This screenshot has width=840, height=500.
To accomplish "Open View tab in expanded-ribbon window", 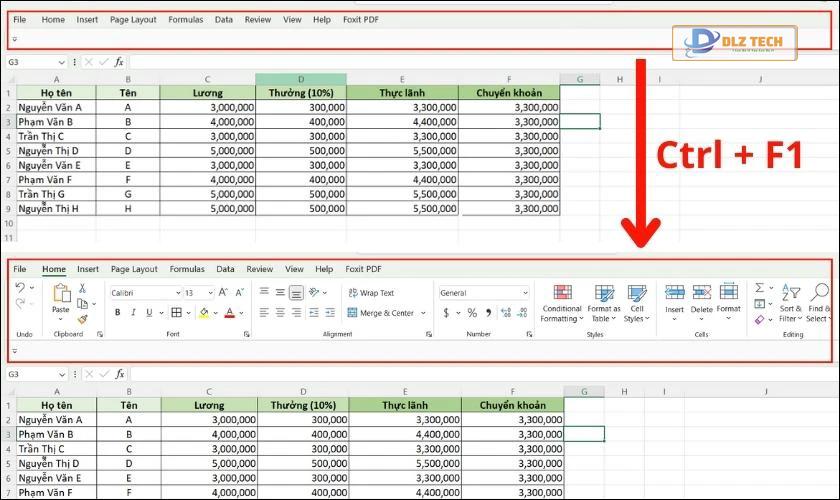I will 294,269.
